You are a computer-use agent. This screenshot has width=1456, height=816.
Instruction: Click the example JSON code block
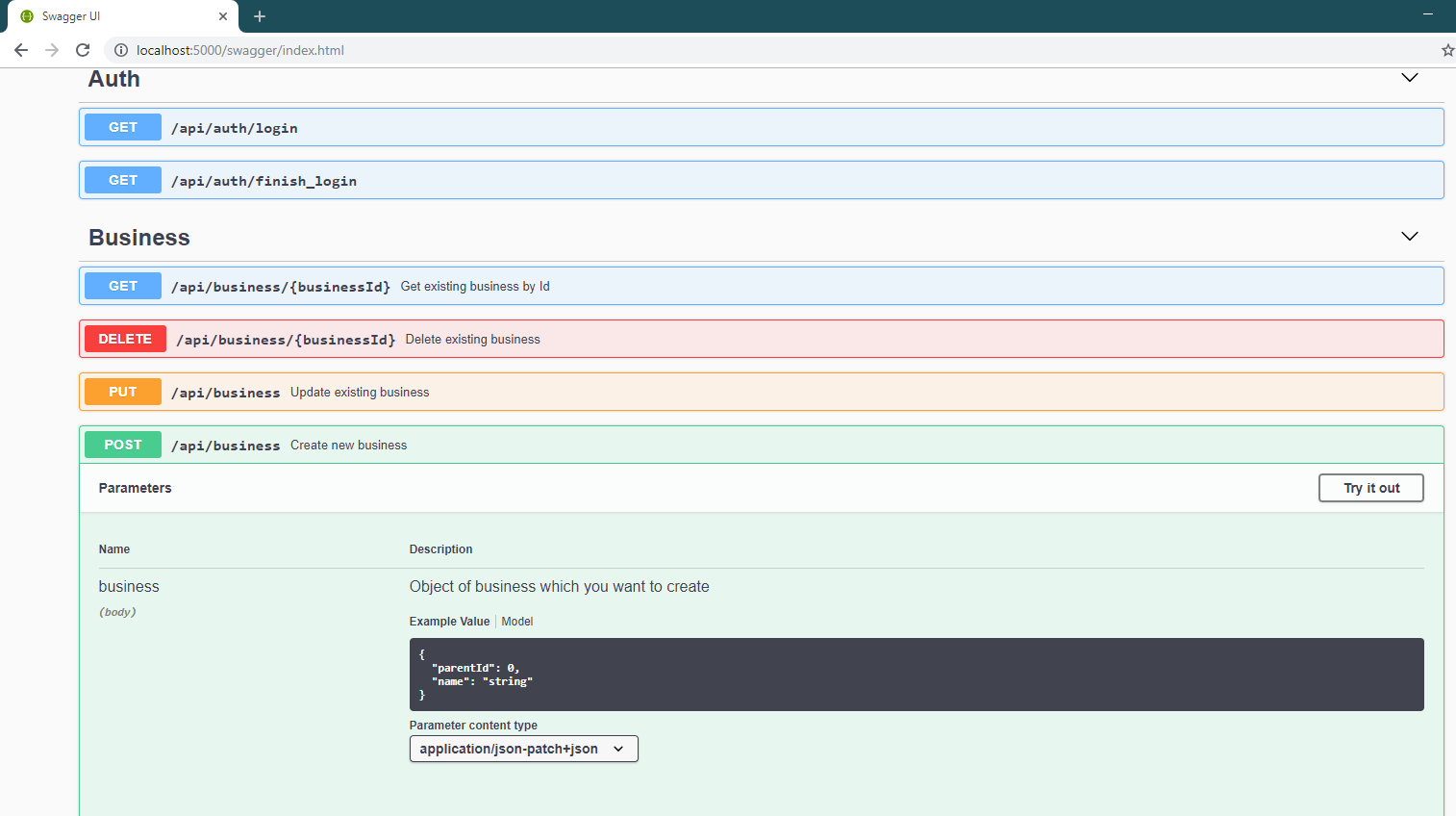point(916,675)
